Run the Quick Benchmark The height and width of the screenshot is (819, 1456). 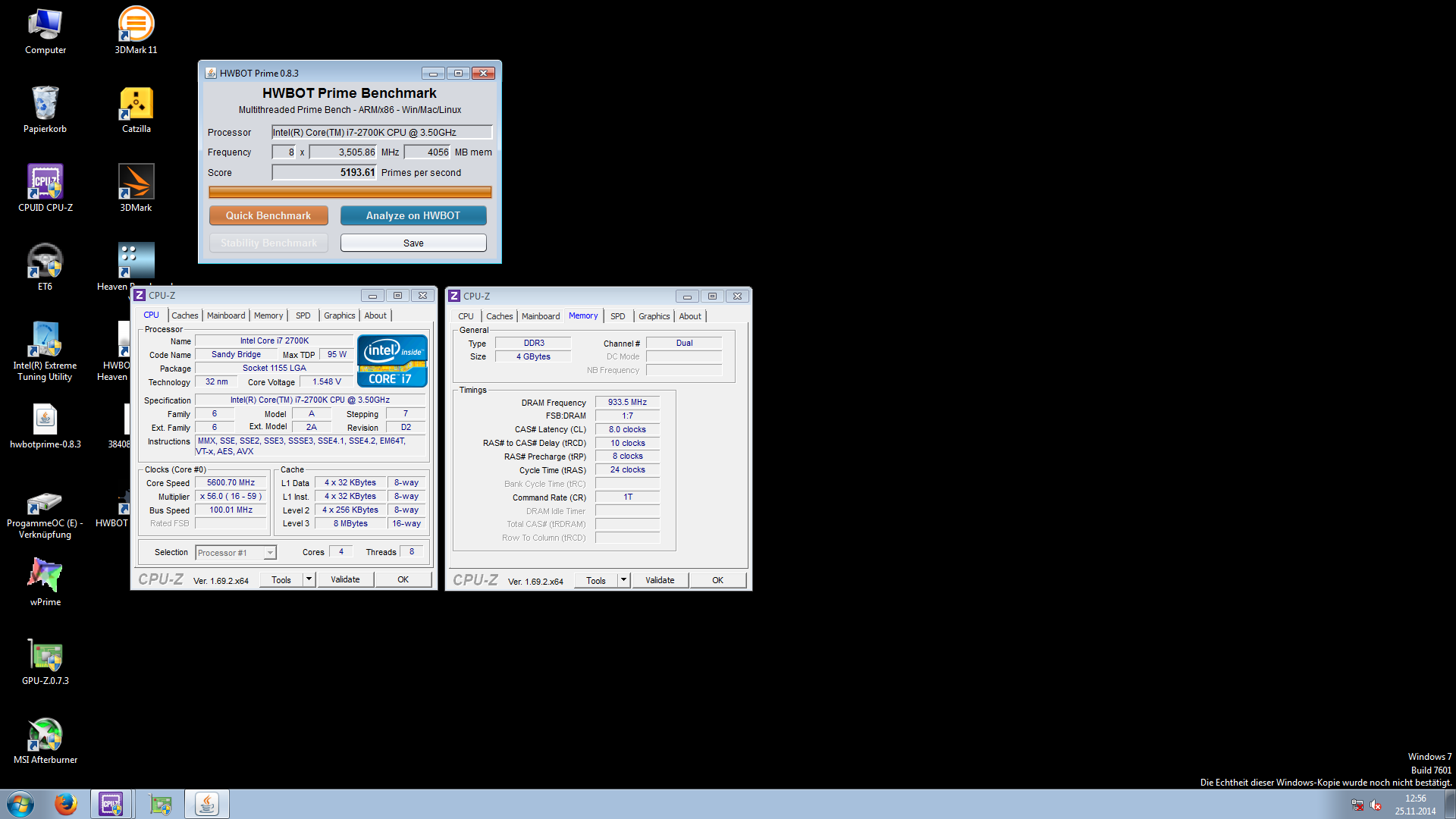tap(268, 215)
